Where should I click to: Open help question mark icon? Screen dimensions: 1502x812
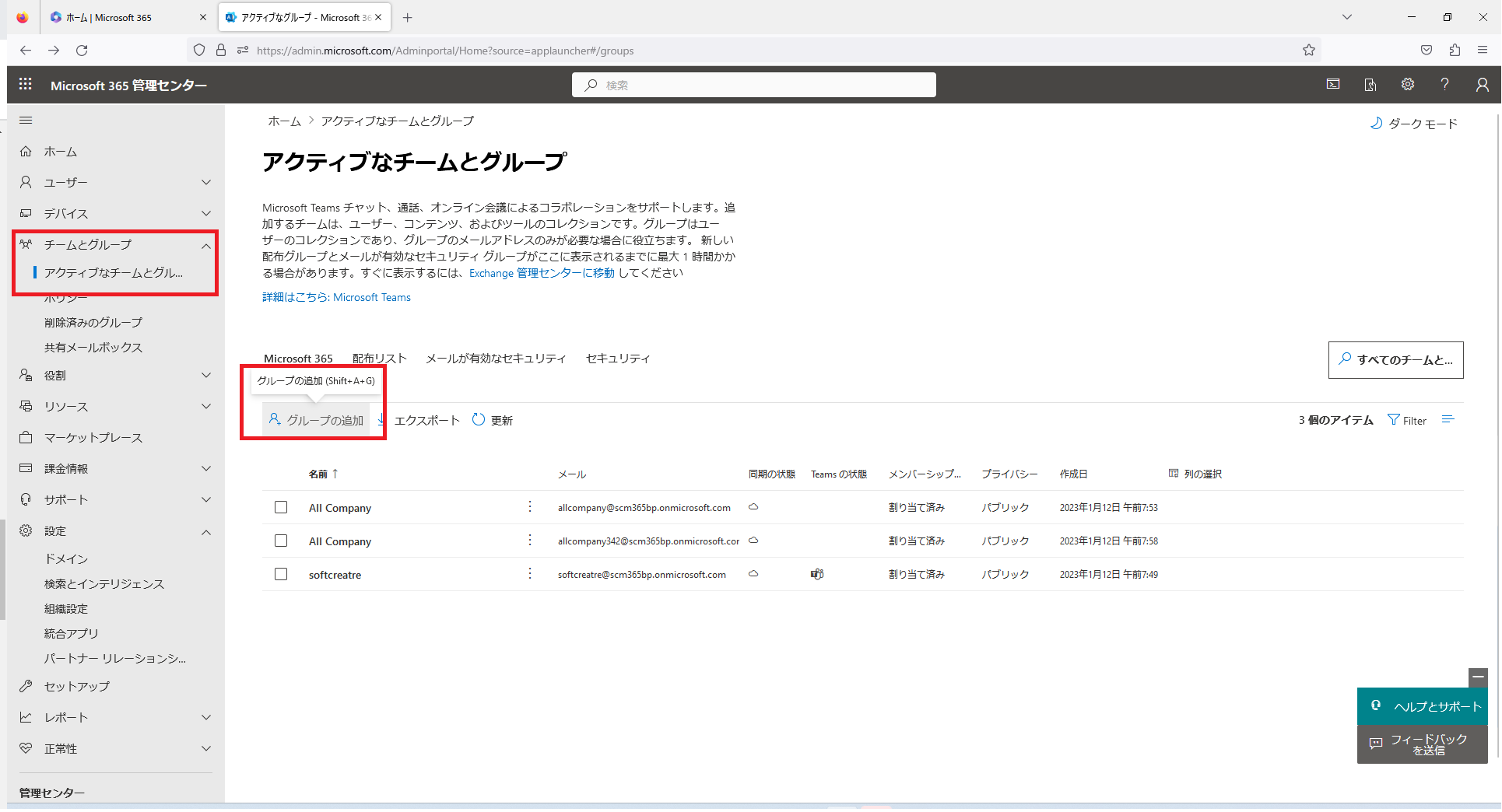[x=1445, y=84]
